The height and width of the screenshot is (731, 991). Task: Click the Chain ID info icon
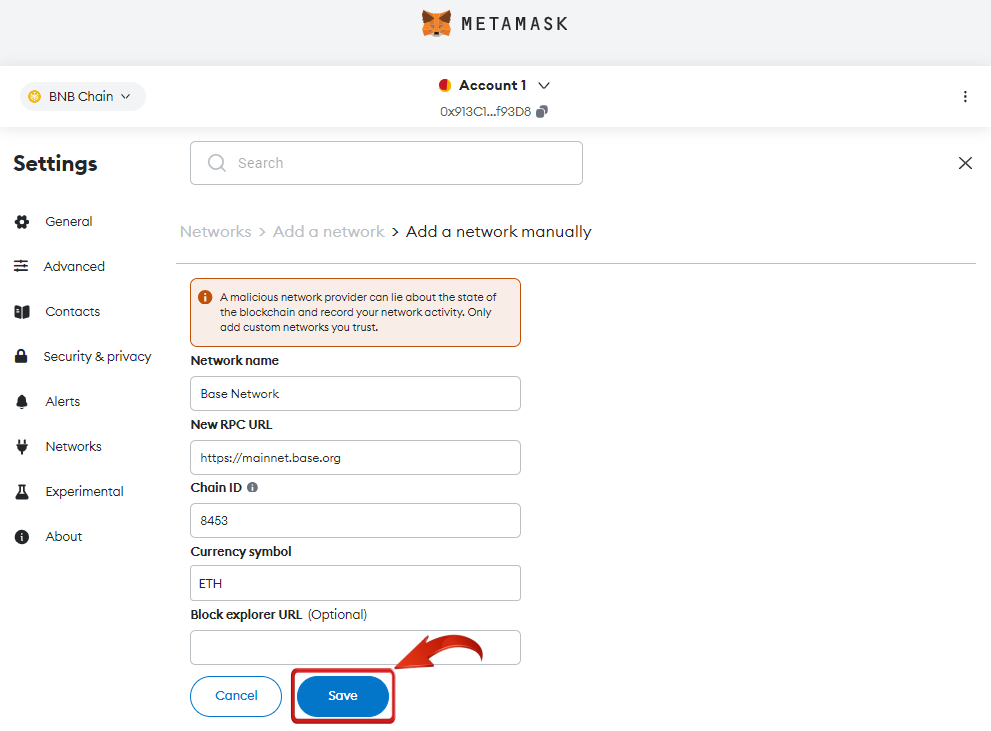[252, 488]
